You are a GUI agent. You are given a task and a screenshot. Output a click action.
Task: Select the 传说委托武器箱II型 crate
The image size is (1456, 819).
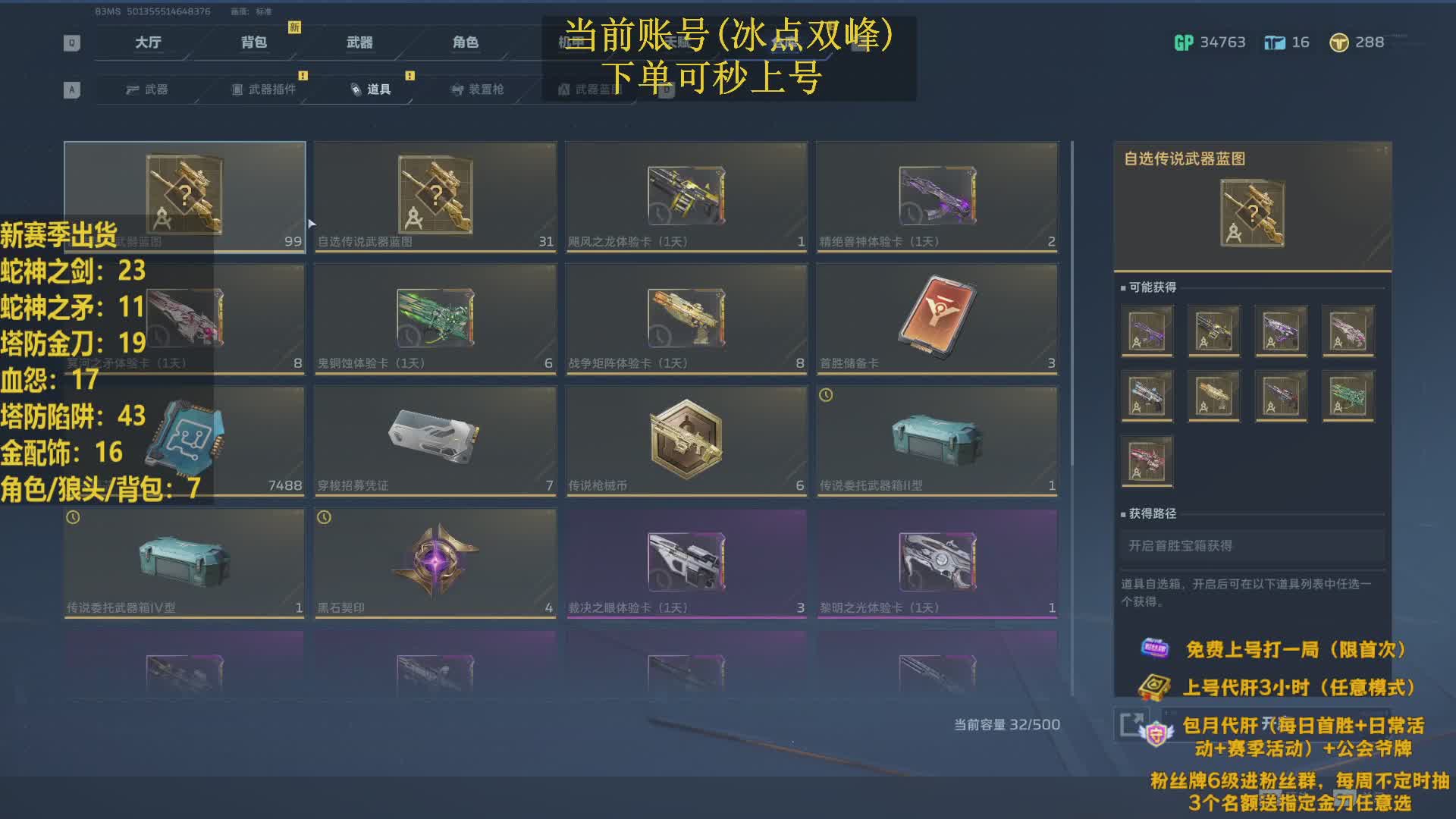click(x=937, y=441)
